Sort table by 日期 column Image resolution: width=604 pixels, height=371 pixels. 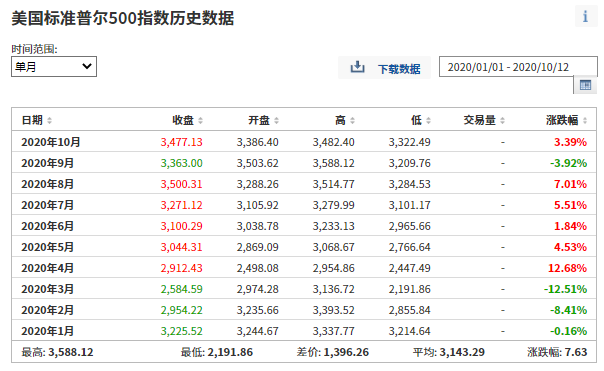[37, 120]
